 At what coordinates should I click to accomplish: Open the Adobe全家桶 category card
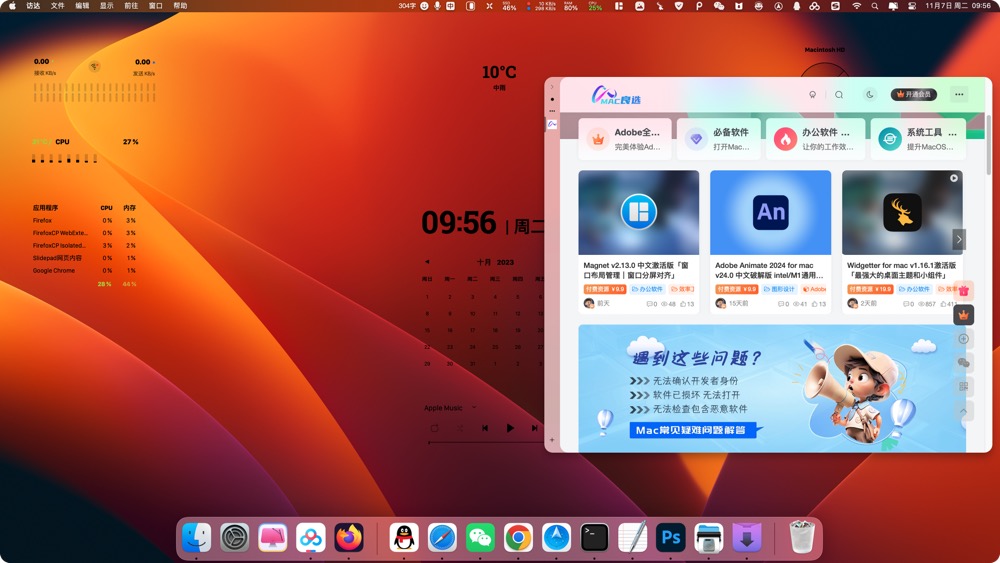[625, 138]
